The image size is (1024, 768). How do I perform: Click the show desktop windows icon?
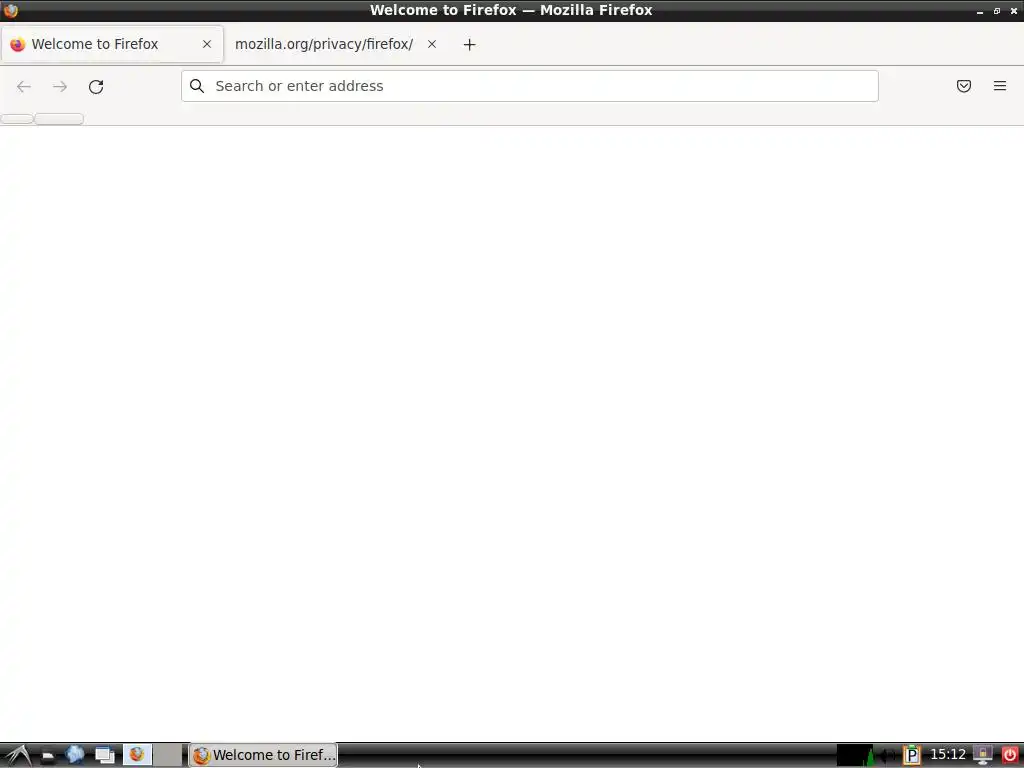click(x=104, y=756)
